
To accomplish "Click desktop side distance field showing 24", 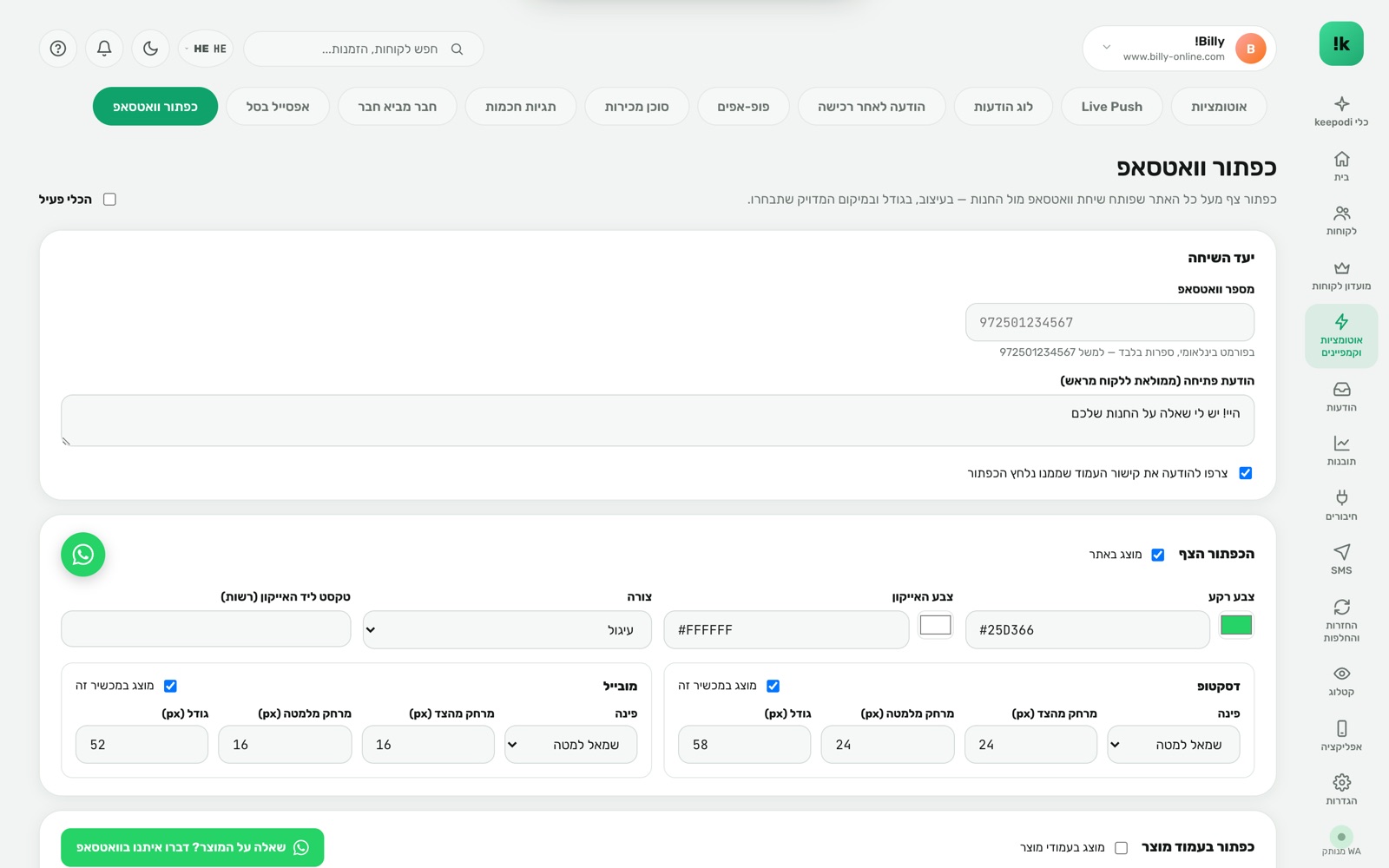I will [x=1030, y=745].
